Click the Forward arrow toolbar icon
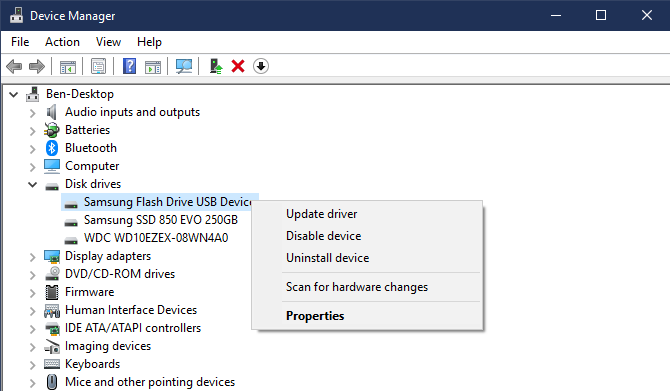 coord(37,66)
